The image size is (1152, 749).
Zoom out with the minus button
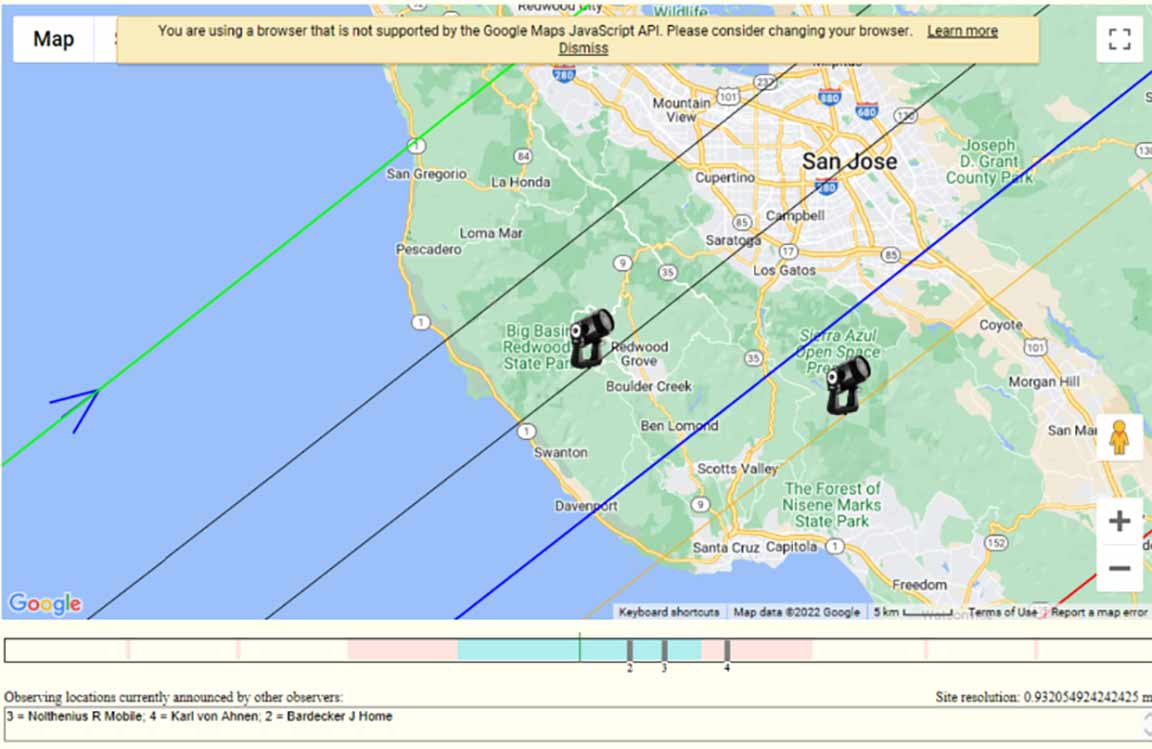1119,567
